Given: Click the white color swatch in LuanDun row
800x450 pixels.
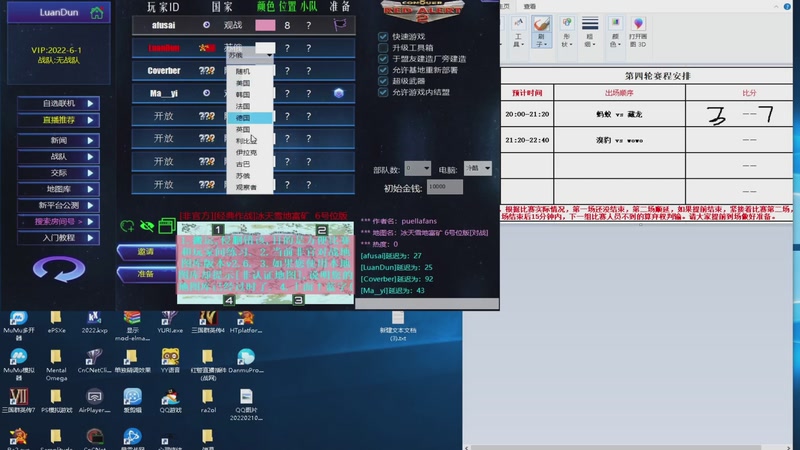Looking at the screenshot, I should click(x=265, y=48).
